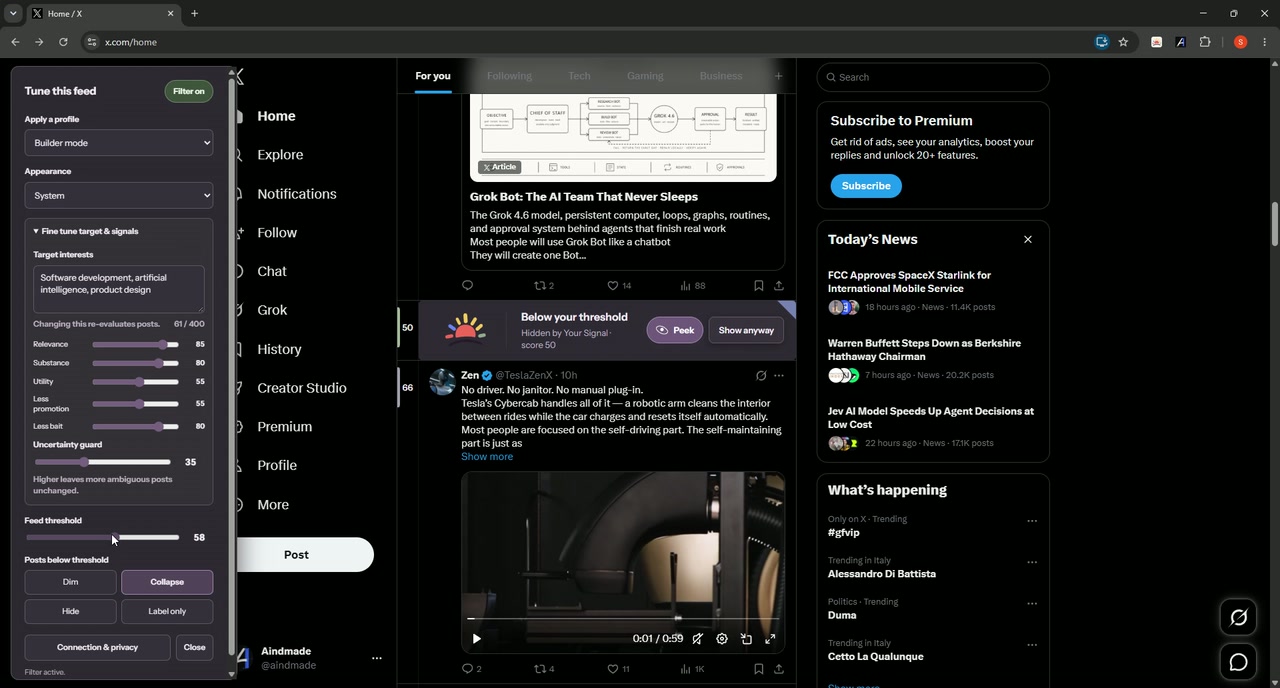The height and width of the screenshot is (688, 1280).
Task: Add a new timeline tab with plus
Action: coord(778,76)
